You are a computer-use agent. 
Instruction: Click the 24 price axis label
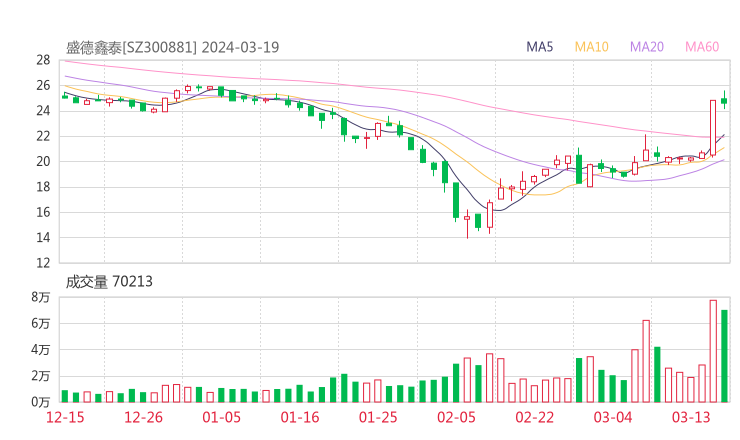point(43,111)
